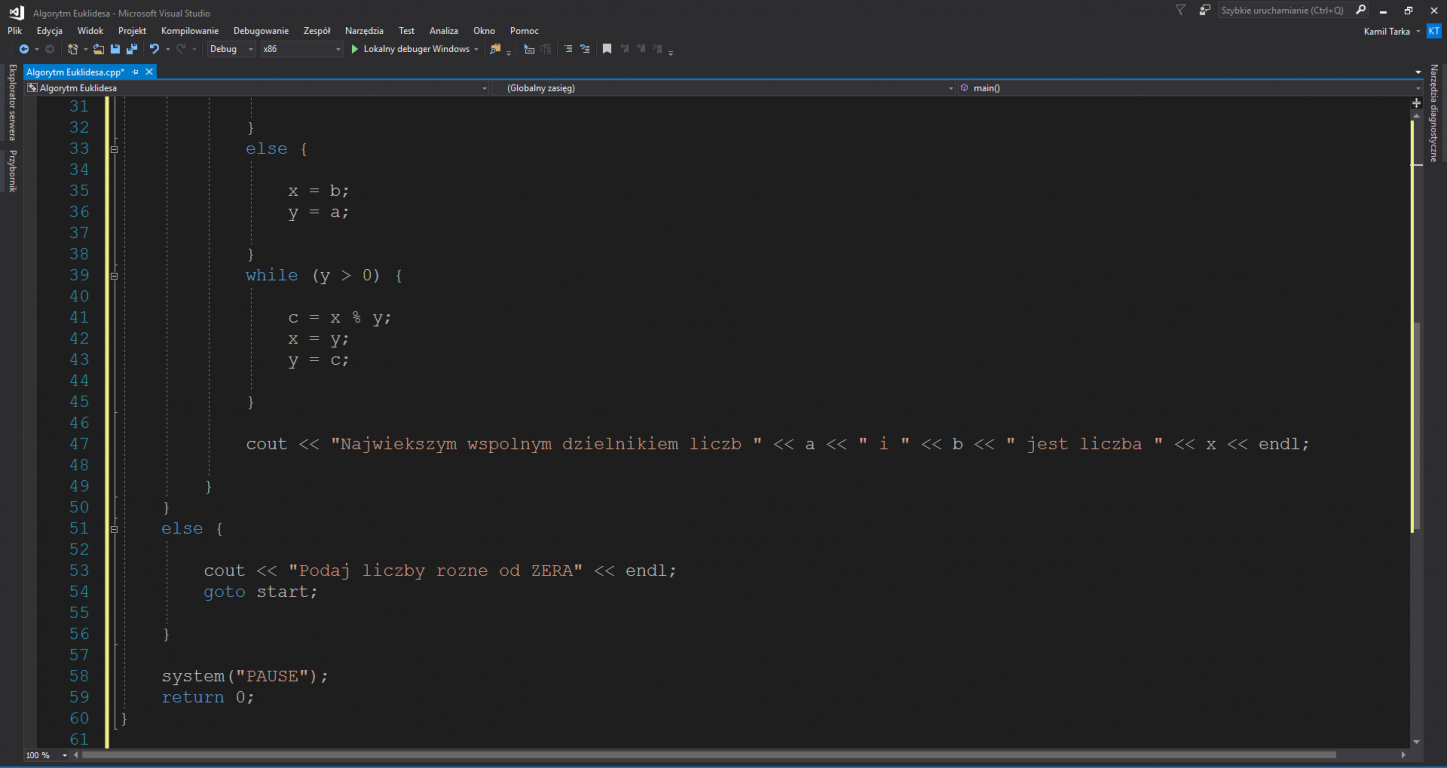Click the Quick Launch search field
The image size is (1447, 768).
coord(1285,10)
